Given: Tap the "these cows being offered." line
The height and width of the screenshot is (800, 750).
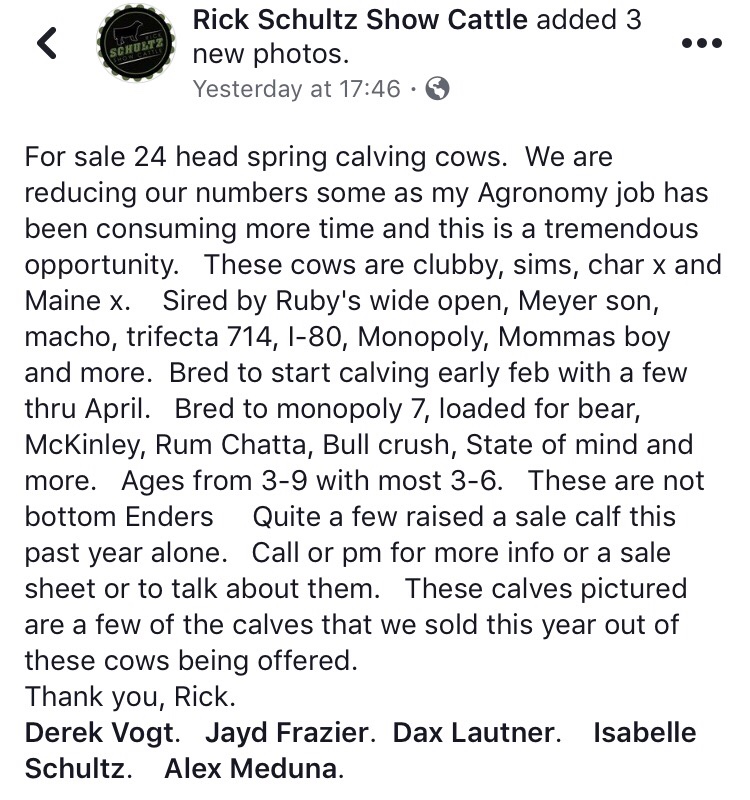Looking at the screenshot, I should click(x=191, y=660).
